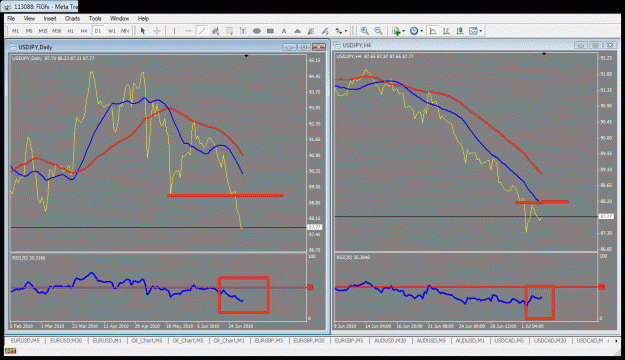The image size is (625, 360).
Task: Toggle the M15 timeframe button
Action: point(43,31)
